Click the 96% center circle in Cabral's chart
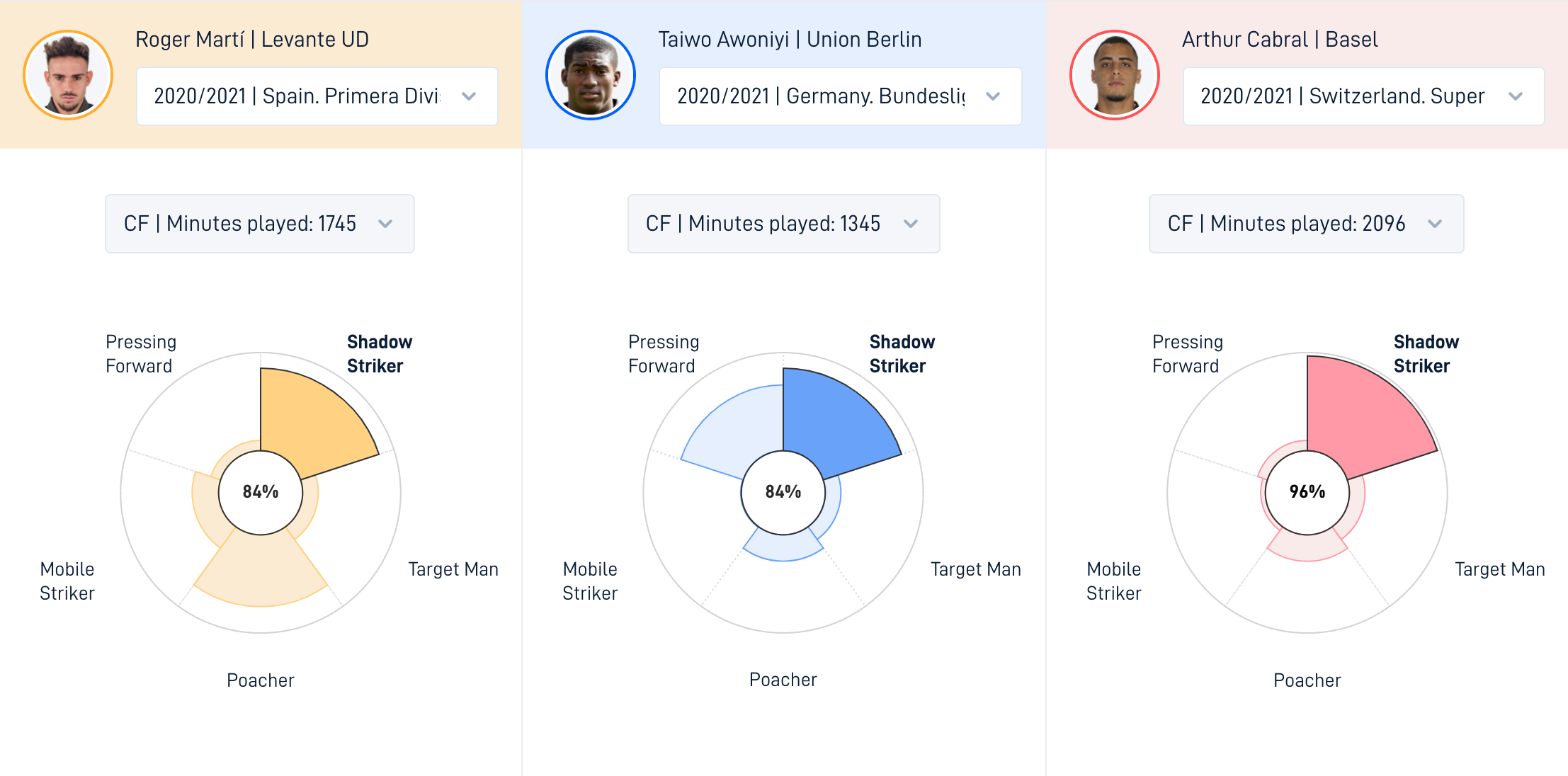 click(1307, 492)
